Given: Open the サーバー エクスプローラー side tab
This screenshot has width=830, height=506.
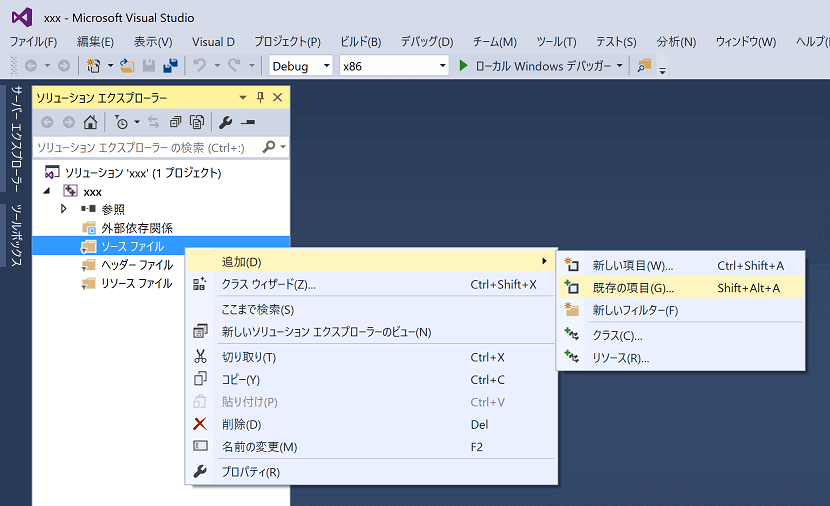Looking at the screenshot, I should click(16, 139).
